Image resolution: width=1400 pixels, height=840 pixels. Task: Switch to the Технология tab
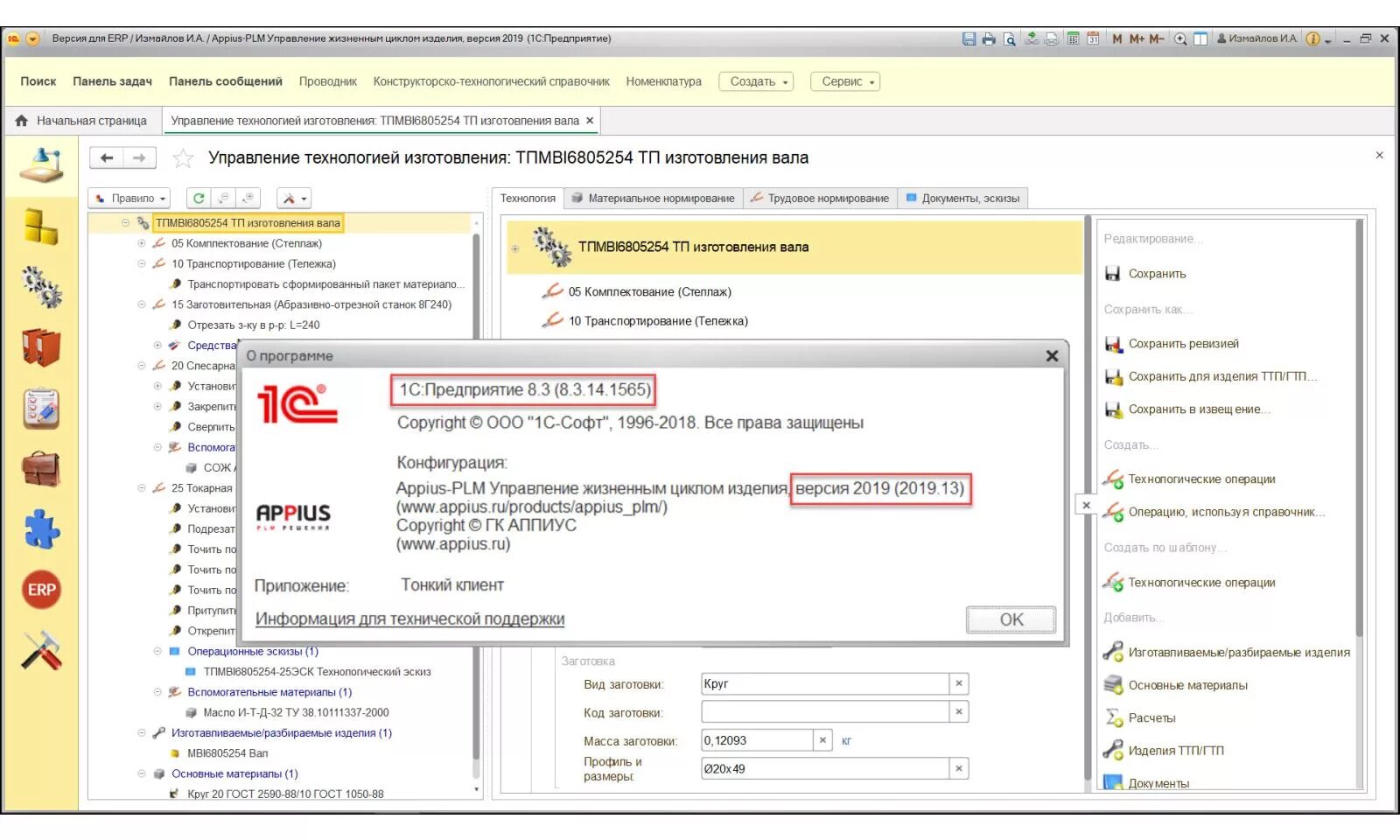pos(528,199)
